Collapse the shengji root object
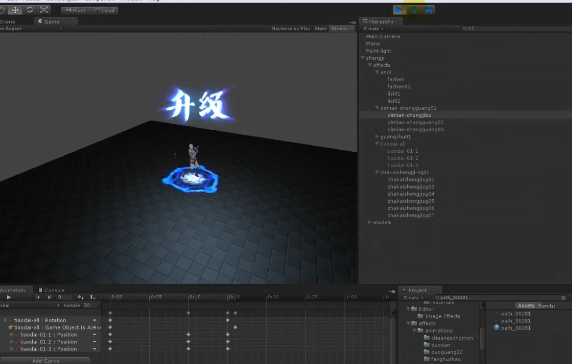572x364 pixels. 363,58
